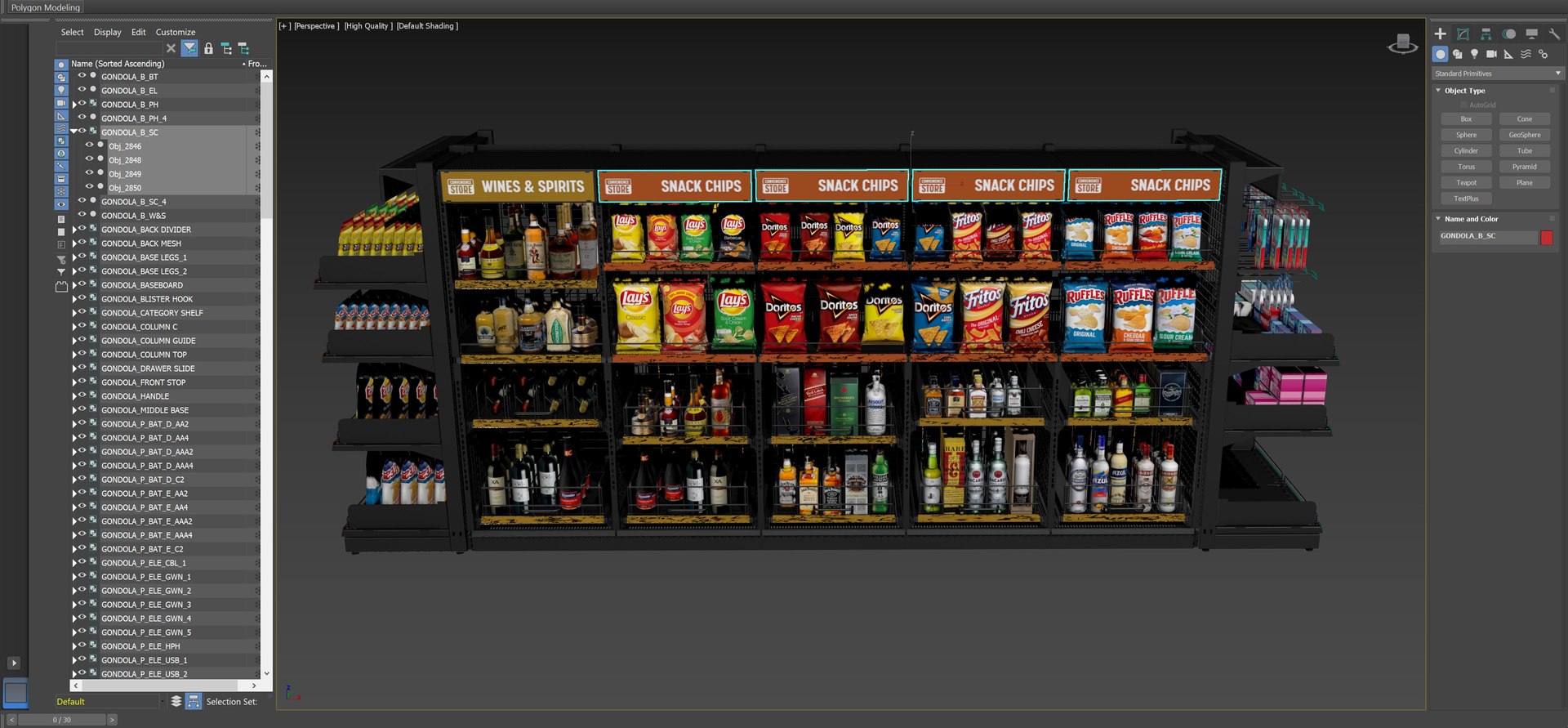The image size is (1568, 728).
Task: Click the ViewCube home icon in viewport
Action: 1403,43
